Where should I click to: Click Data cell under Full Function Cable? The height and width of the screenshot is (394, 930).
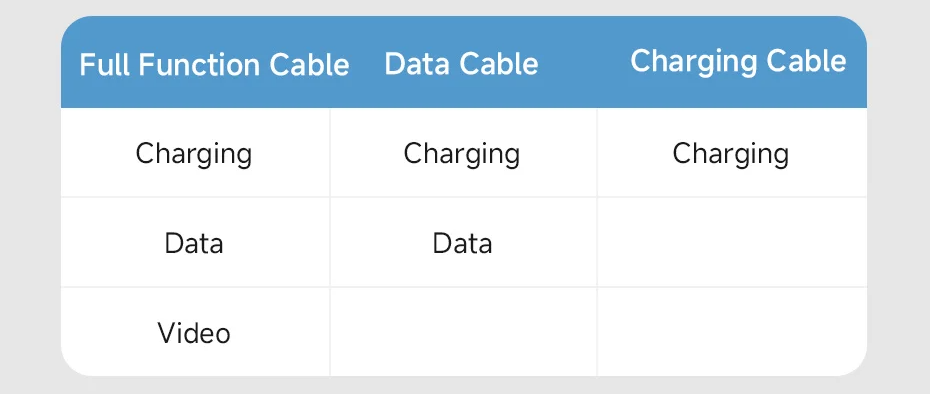click(x=194, y=243)
